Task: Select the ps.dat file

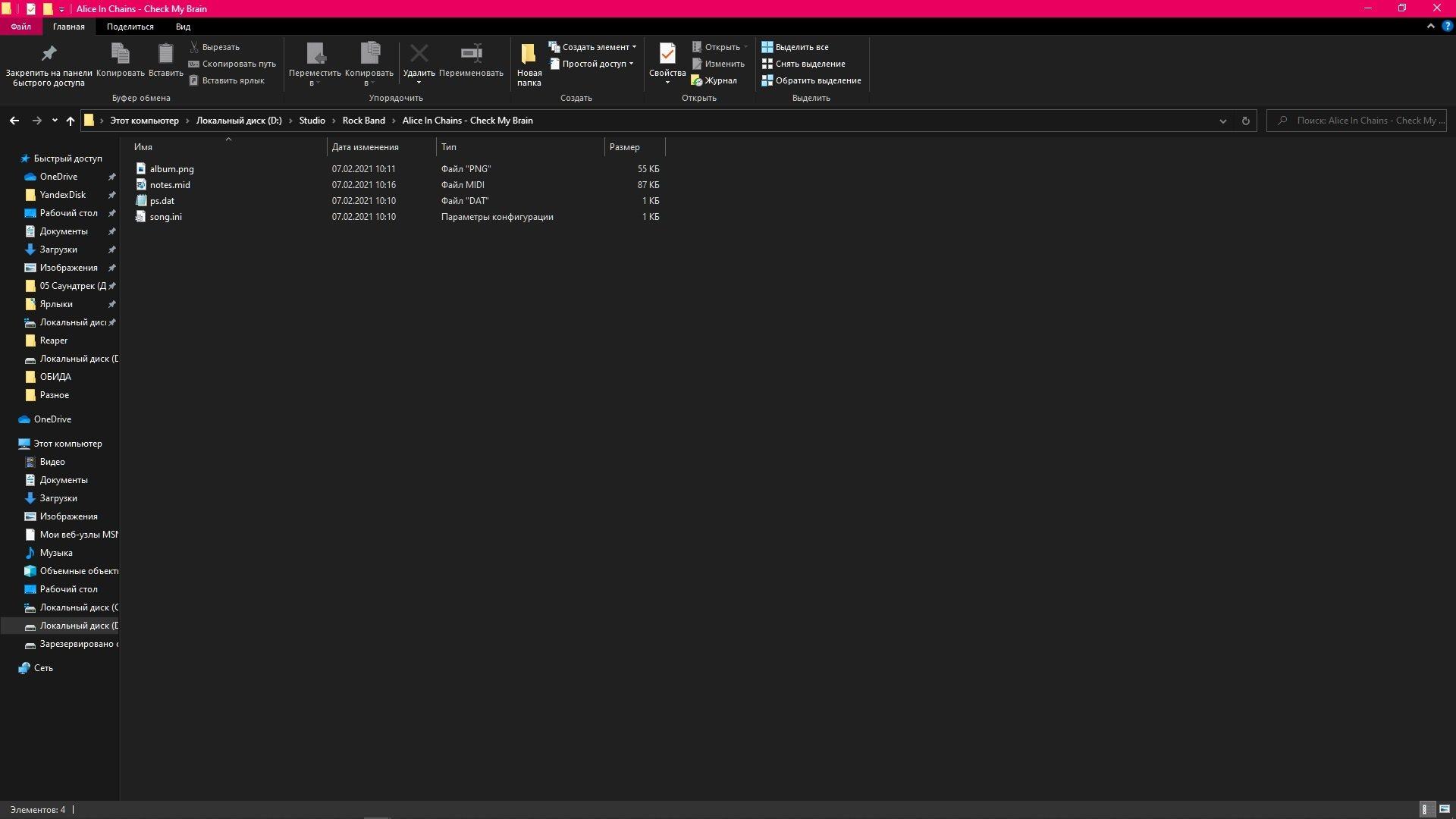Action: click(x=162, y=201)
